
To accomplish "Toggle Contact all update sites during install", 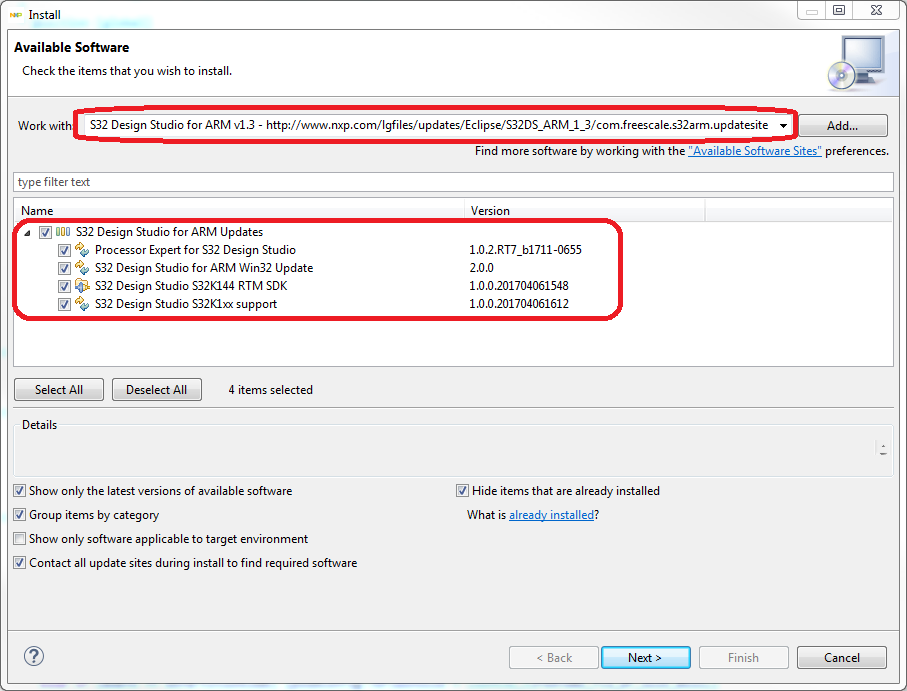I will (x=20, y=563).
